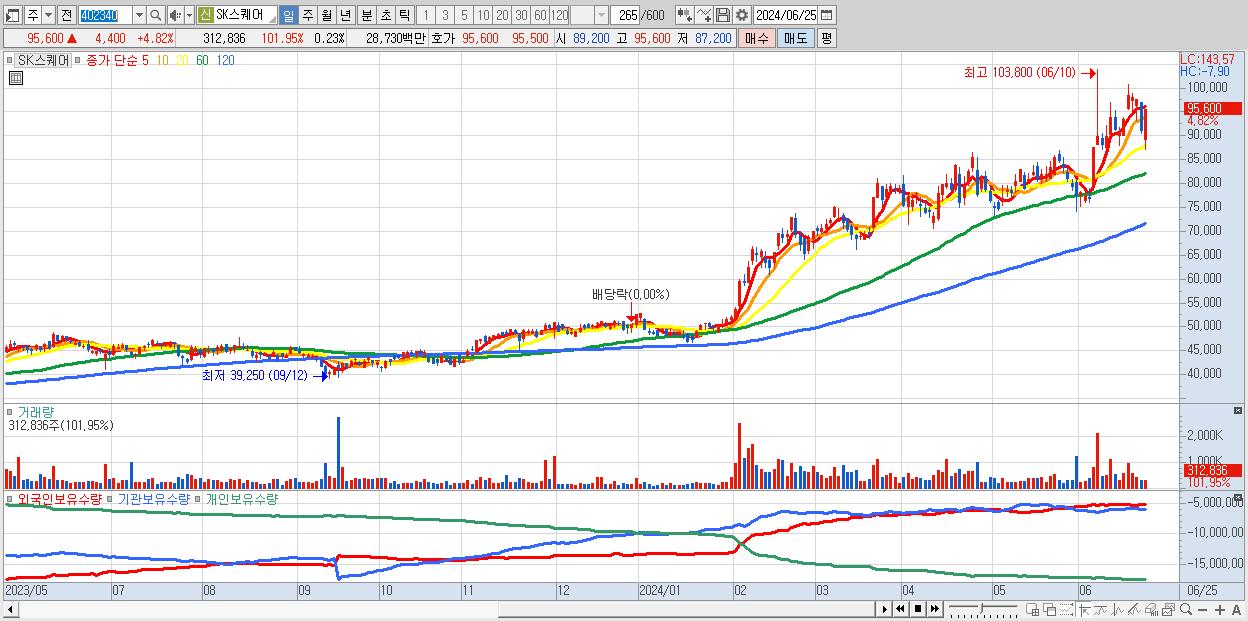Click the horizontal scrollbar left arrow
1248x621 pixels.
click(x=13, y=609)
